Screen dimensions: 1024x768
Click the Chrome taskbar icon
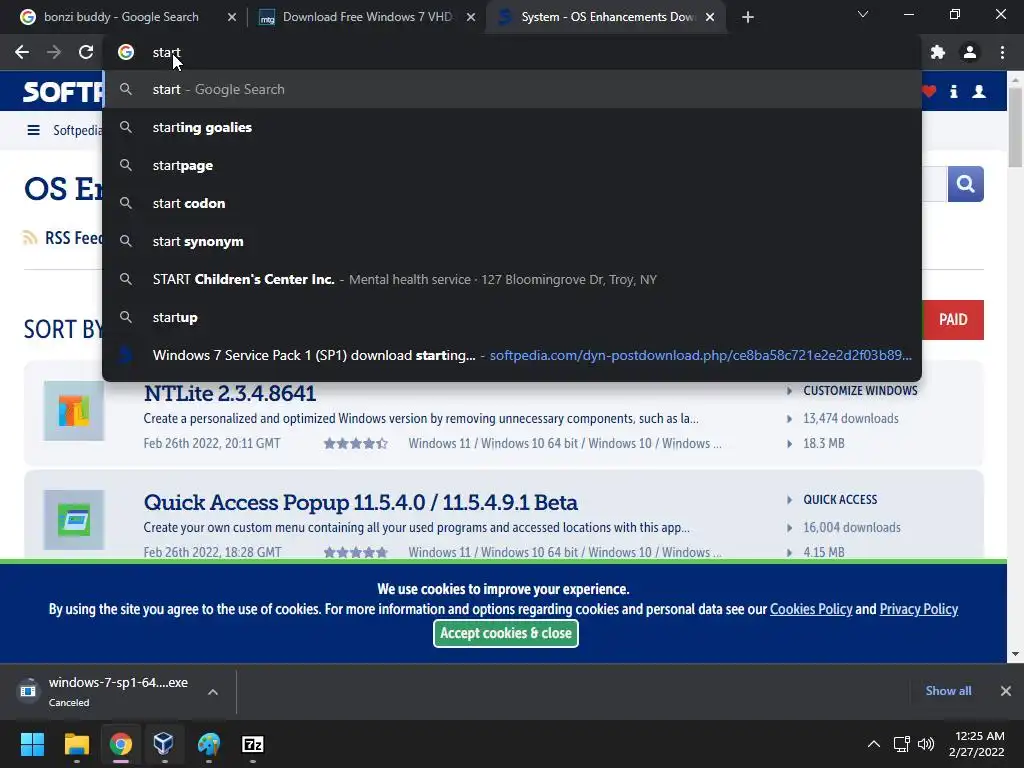[121, 744]
